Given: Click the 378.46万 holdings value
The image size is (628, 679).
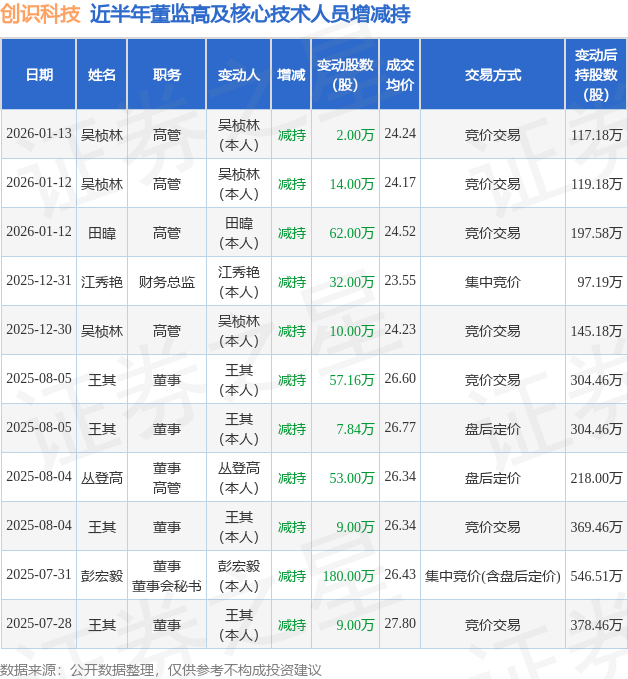Looking at the screenshot, I should [x=596, y=625].
